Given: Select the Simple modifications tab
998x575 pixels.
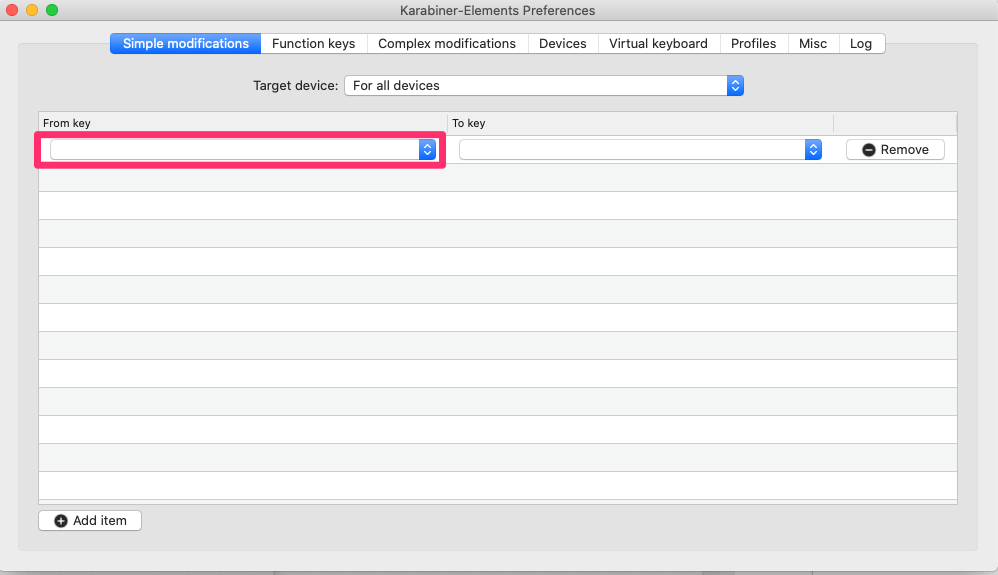Looking at the screenshot, I should pos(185,43).
